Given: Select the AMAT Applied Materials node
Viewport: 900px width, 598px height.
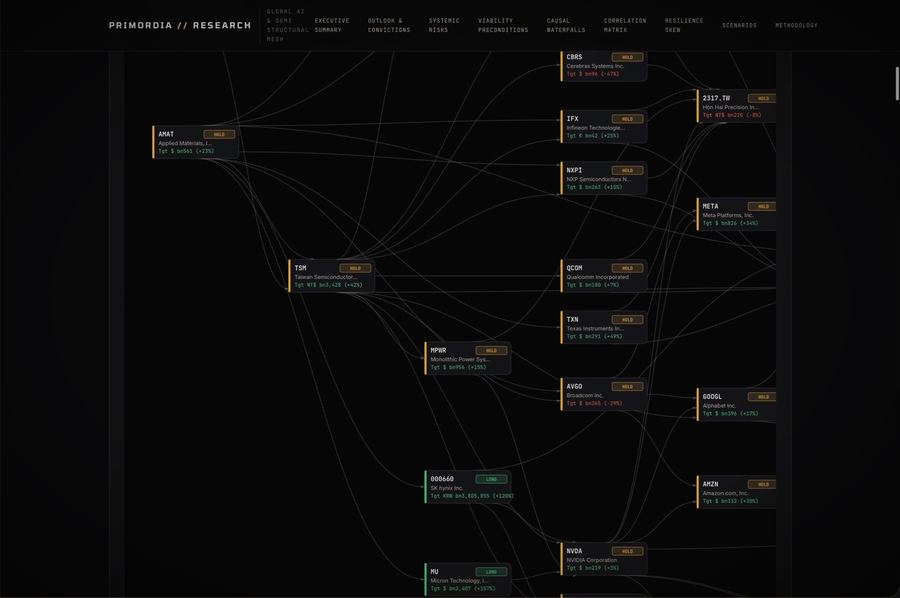Looking at the screenshot, I should (196, 142).
